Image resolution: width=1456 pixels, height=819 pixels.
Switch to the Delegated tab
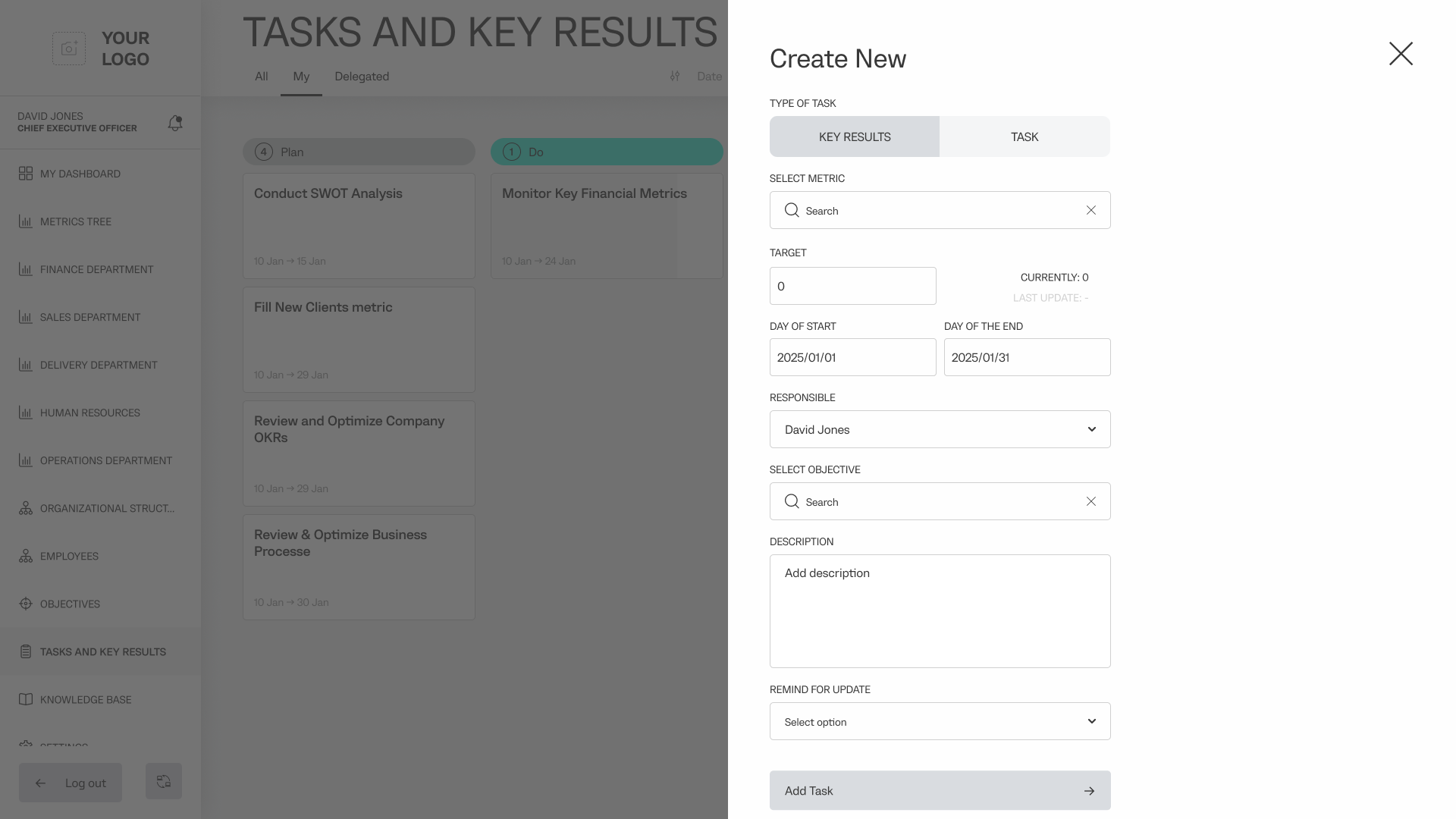click(362, 77)
